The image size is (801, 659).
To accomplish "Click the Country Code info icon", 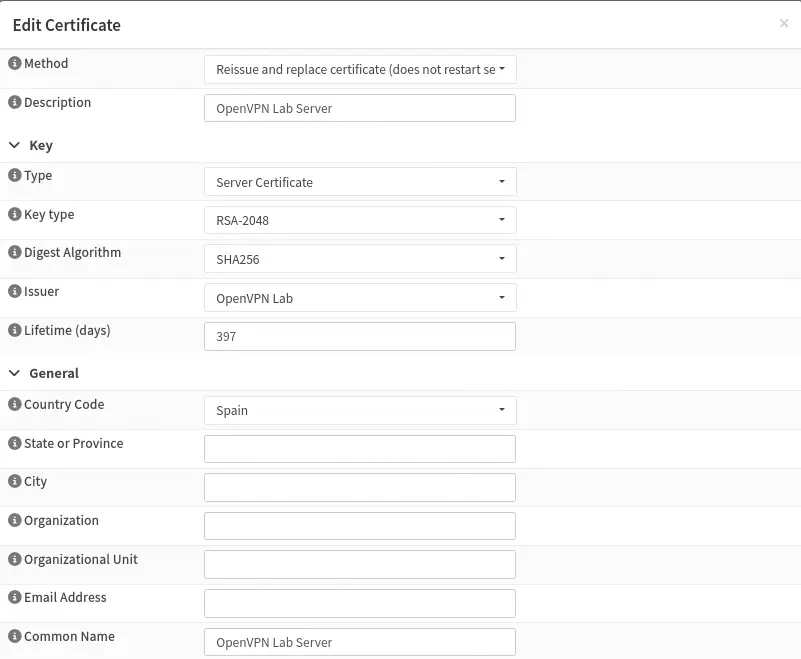I will [x=15, y=405].
